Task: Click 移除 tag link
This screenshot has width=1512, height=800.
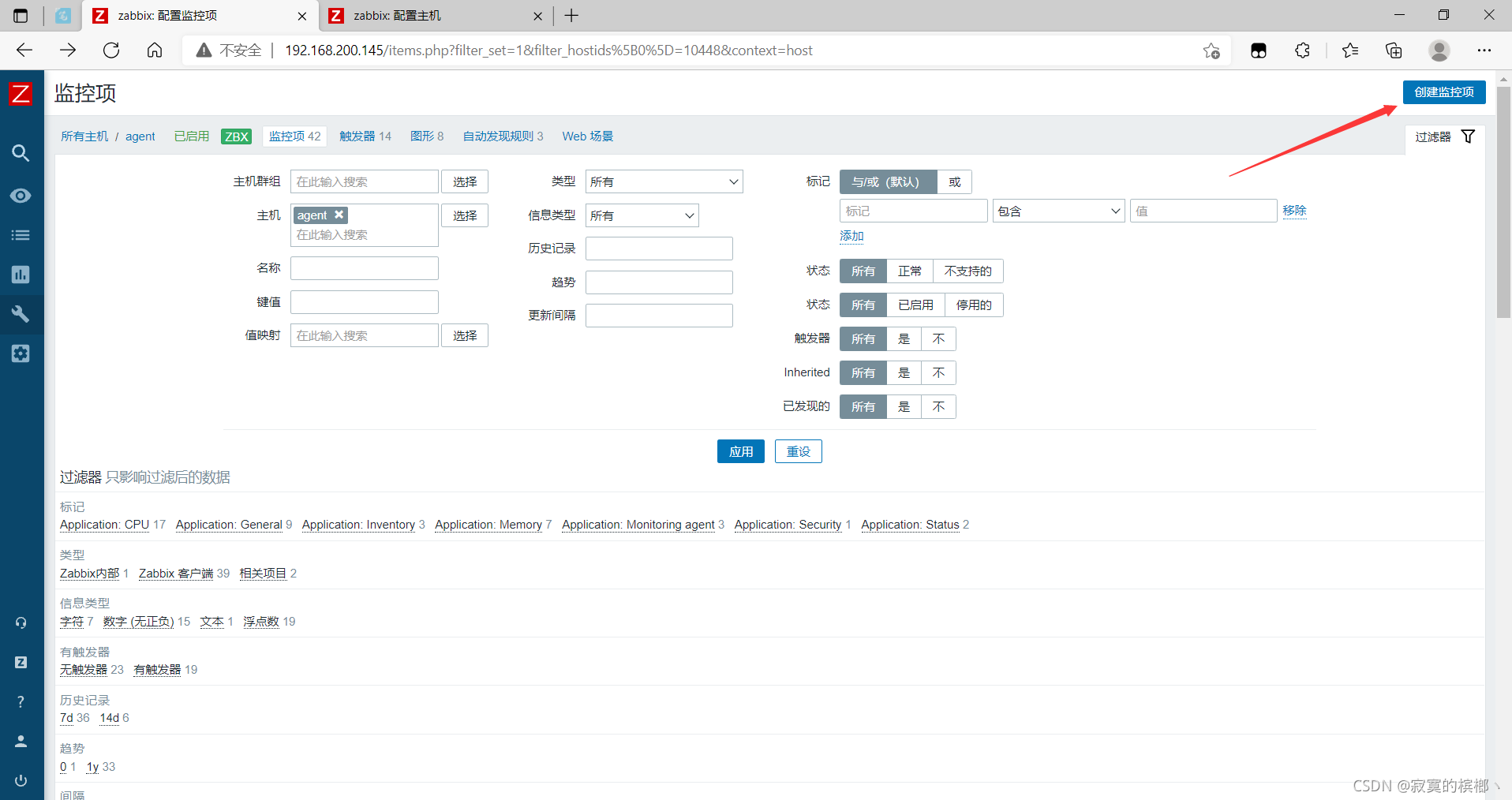Action: (1294, 211)
